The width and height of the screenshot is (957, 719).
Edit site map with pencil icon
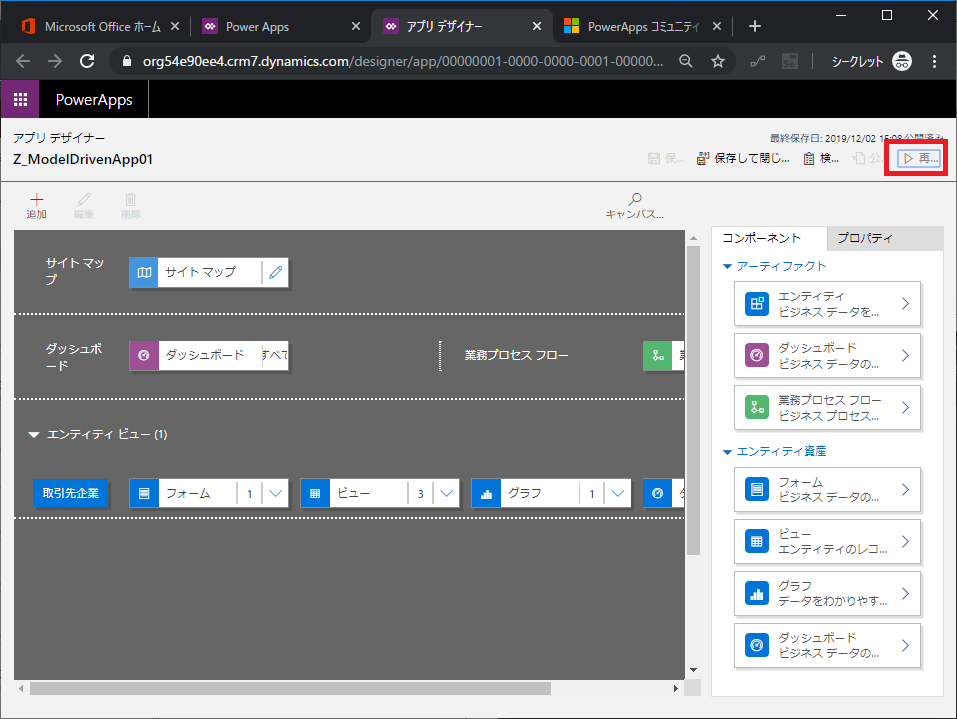275,272
